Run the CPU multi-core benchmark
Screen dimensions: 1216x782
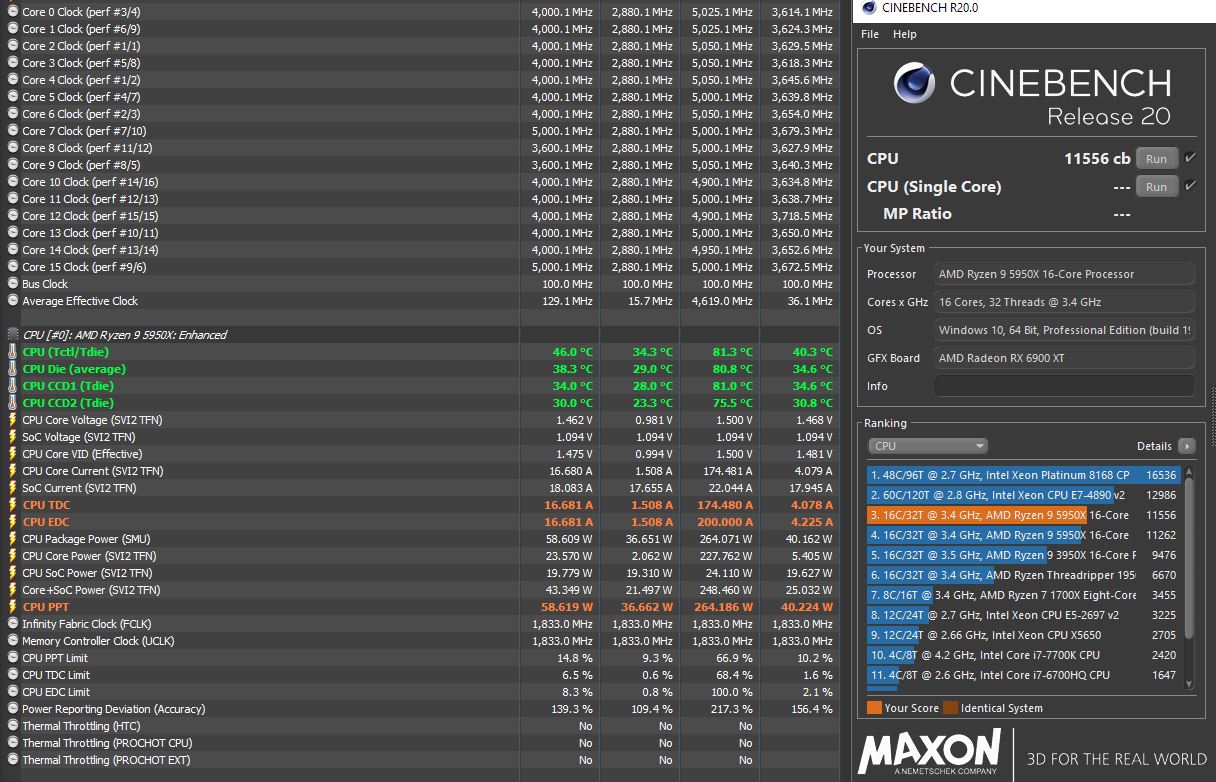point(1156,159)
